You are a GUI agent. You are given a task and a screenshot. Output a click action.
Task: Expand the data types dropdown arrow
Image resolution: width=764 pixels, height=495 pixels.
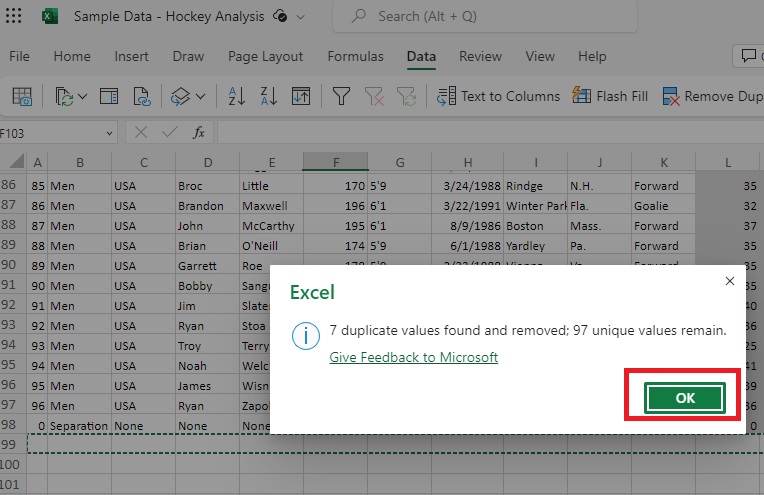200,96
